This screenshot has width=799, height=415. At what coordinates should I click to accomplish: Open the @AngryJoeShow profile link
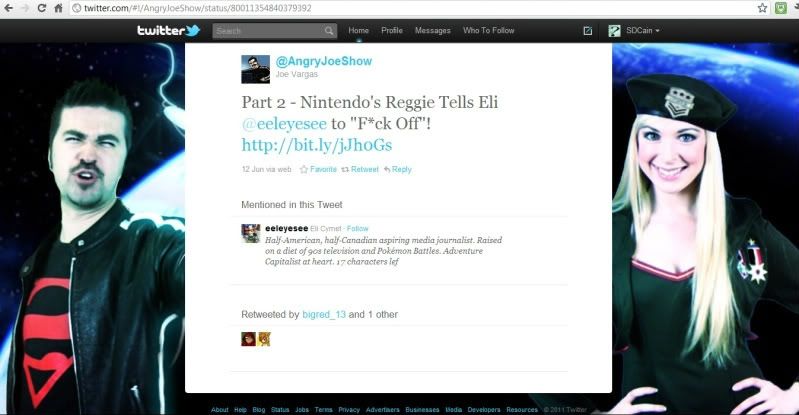(324, 61)
